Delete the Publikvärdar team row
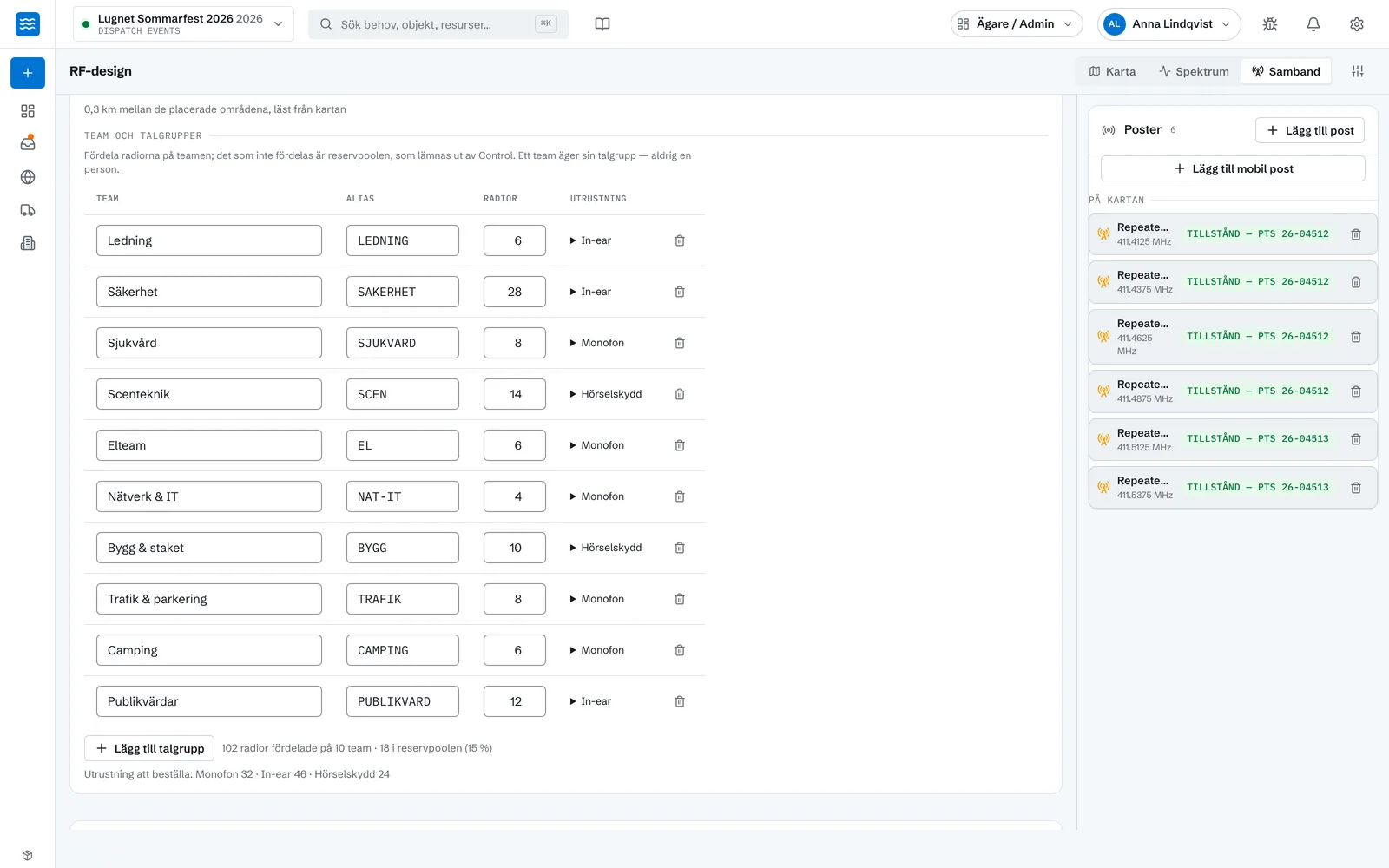The image size is (1389, 868). 680,701
